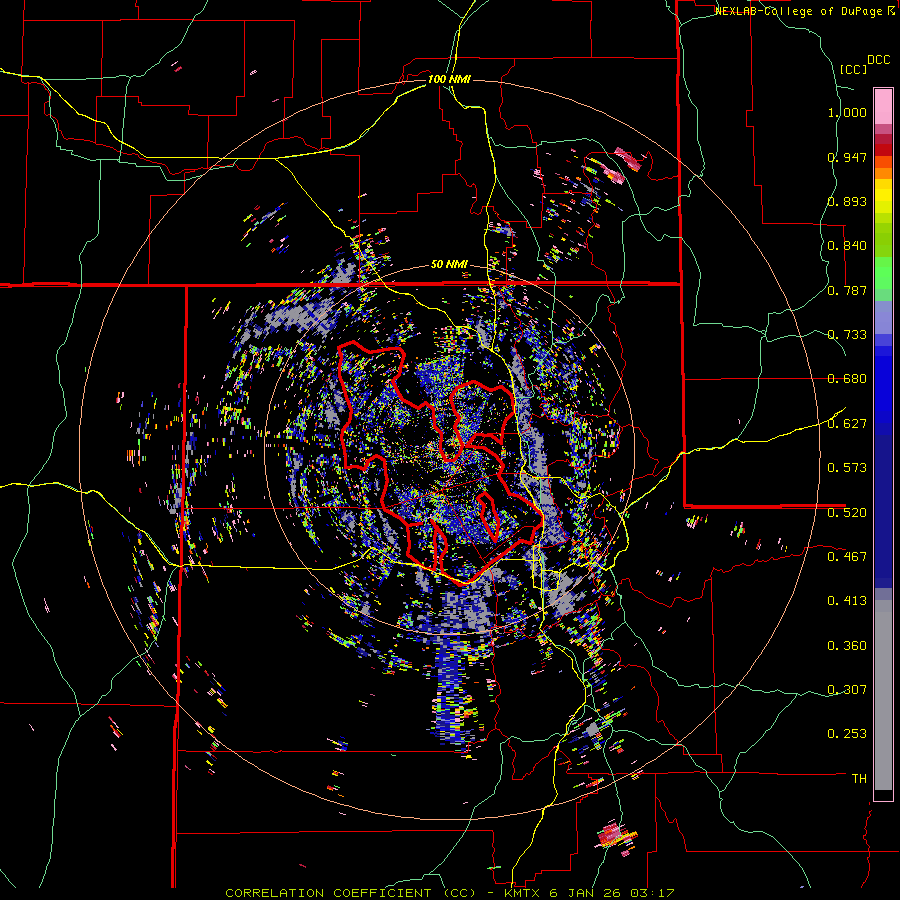Click the 0.947 legend value
Image resolution: width=900 pixels, height=900 pixels.
[x=847, y=157]
